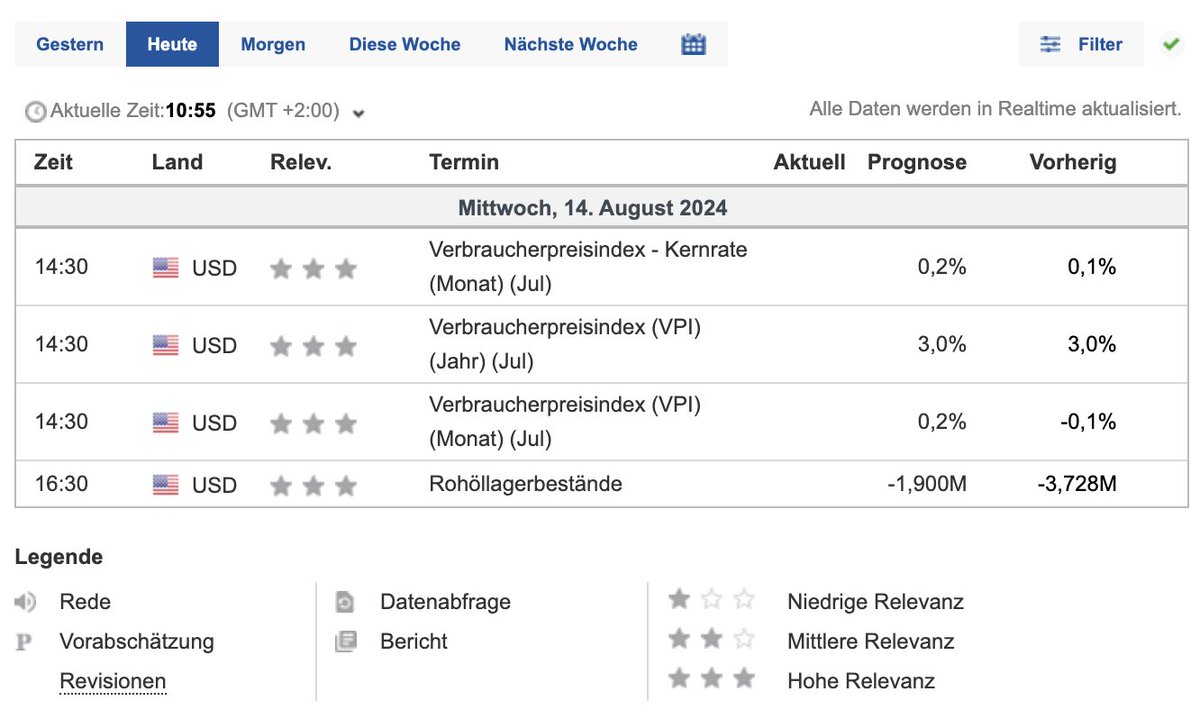Click the Datenabfrage legend label
1200x719 pixels.
pyautogui.click(x=445, y=602)
